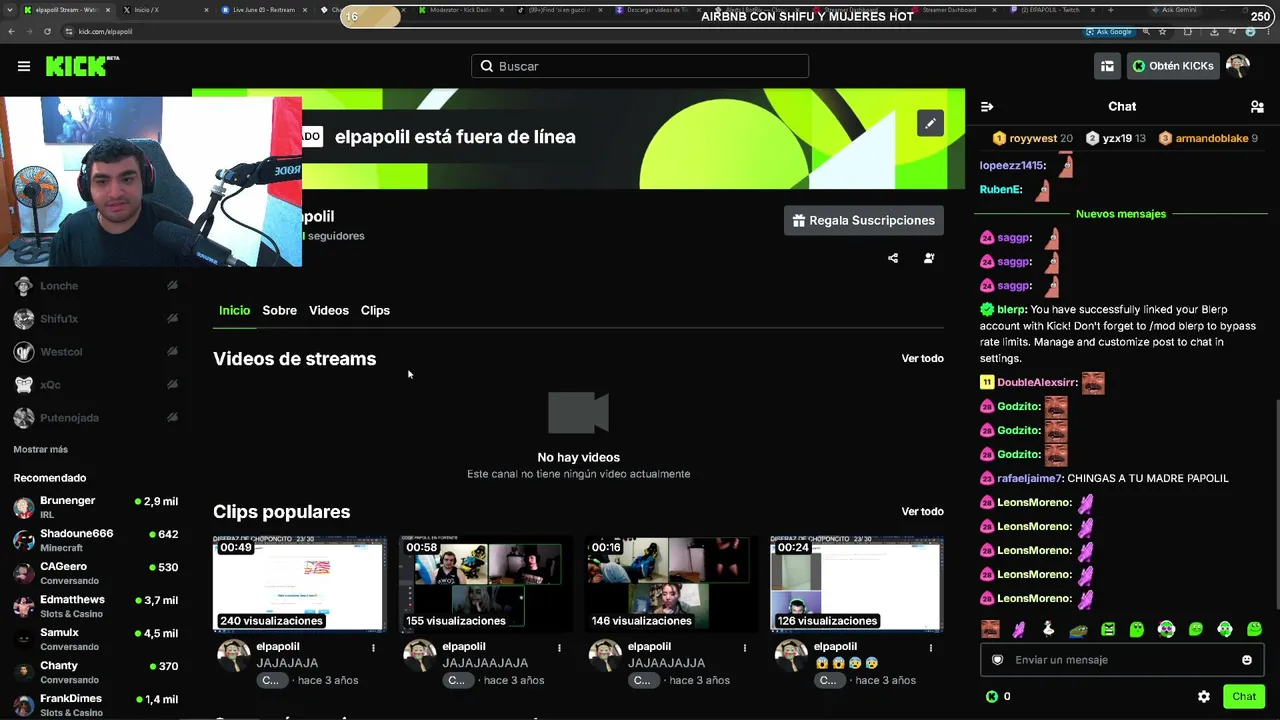Click the Enviar un mensaje input
Screen dimensions: 1280x720
pos(1122,660)
